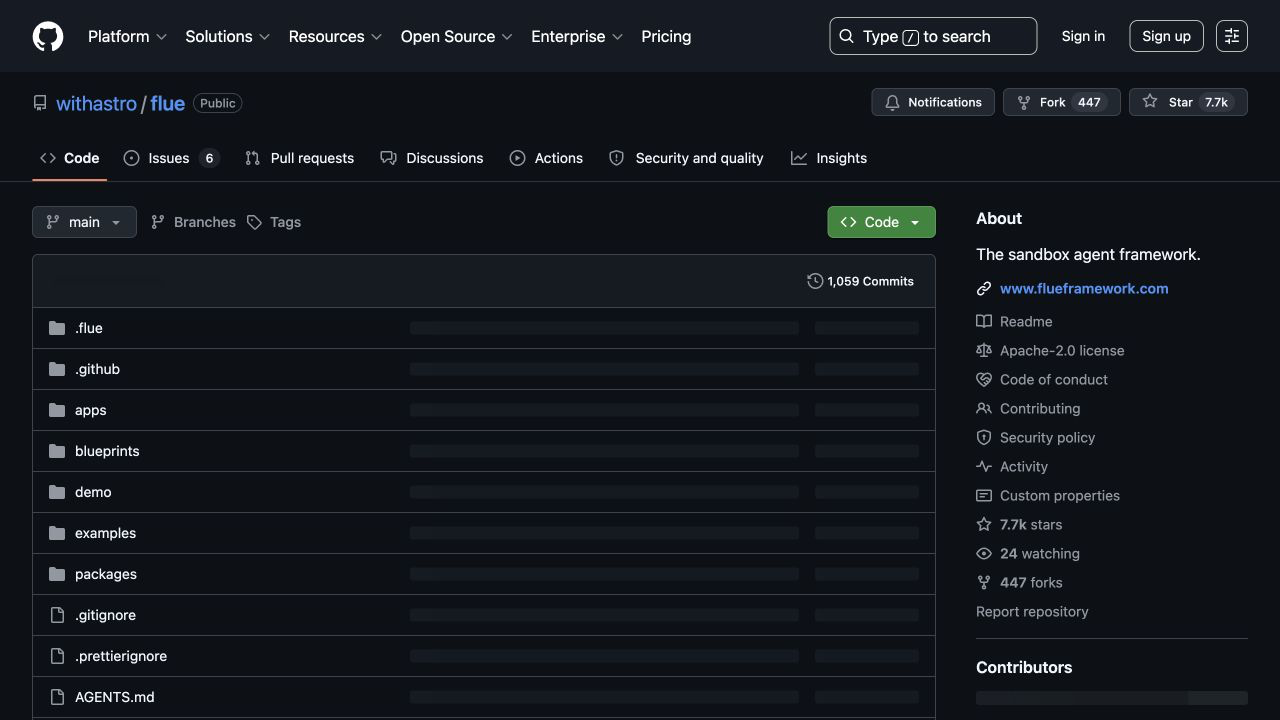Click the eye icon beside watching
This screenshot has width=1280, height=720.
point(984,553)
